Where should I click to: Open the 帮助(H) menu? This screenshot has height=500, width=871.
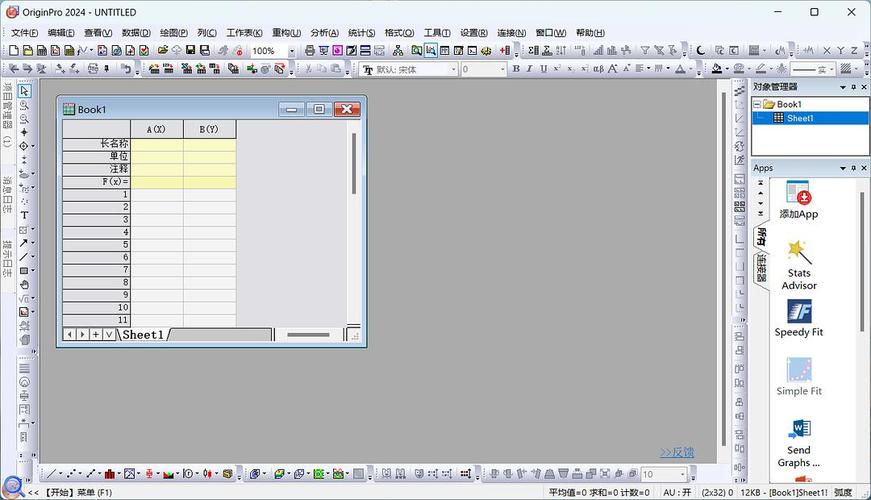pos(590,33)
